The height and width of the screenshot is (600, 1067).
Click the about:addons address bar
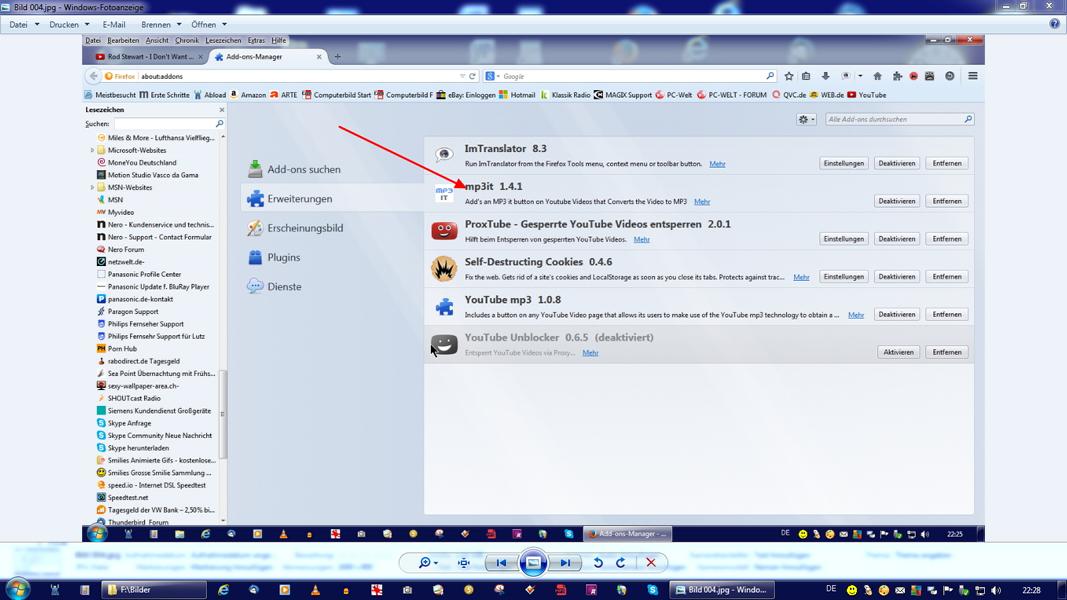293,76
